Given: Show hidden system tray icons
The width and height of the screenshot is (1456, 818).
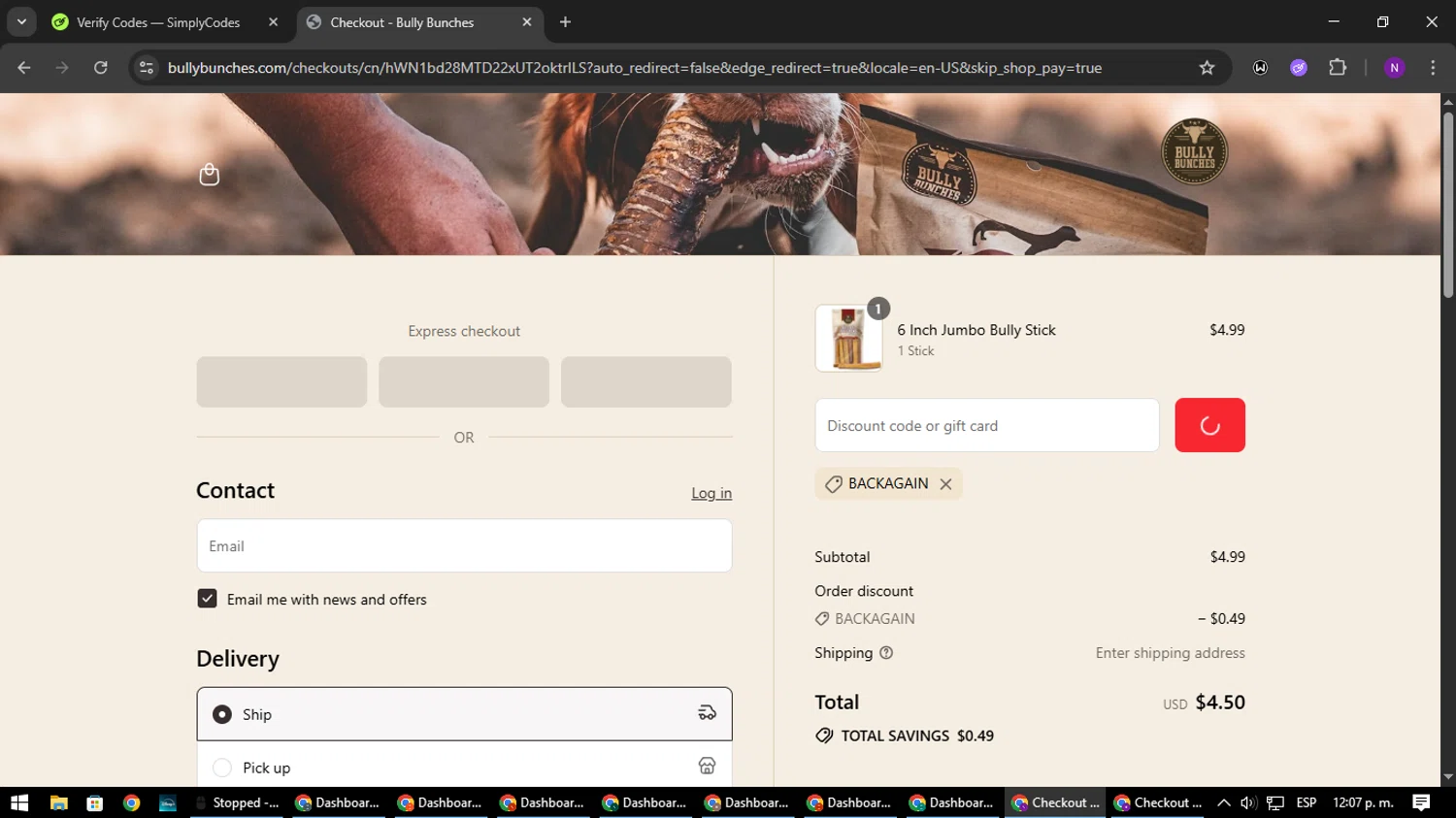Looking at the screenshot, I should (1223, 802).
